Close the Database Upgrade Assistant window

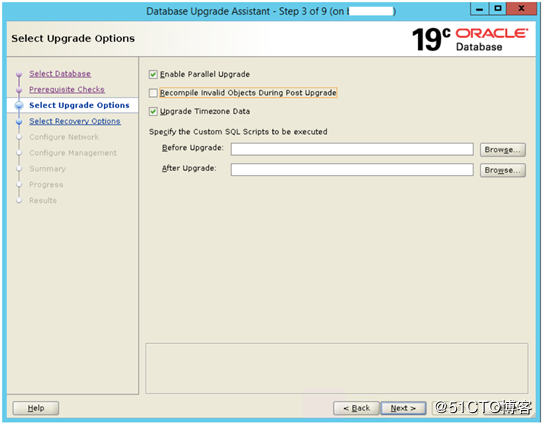click(x=522, y=9)
